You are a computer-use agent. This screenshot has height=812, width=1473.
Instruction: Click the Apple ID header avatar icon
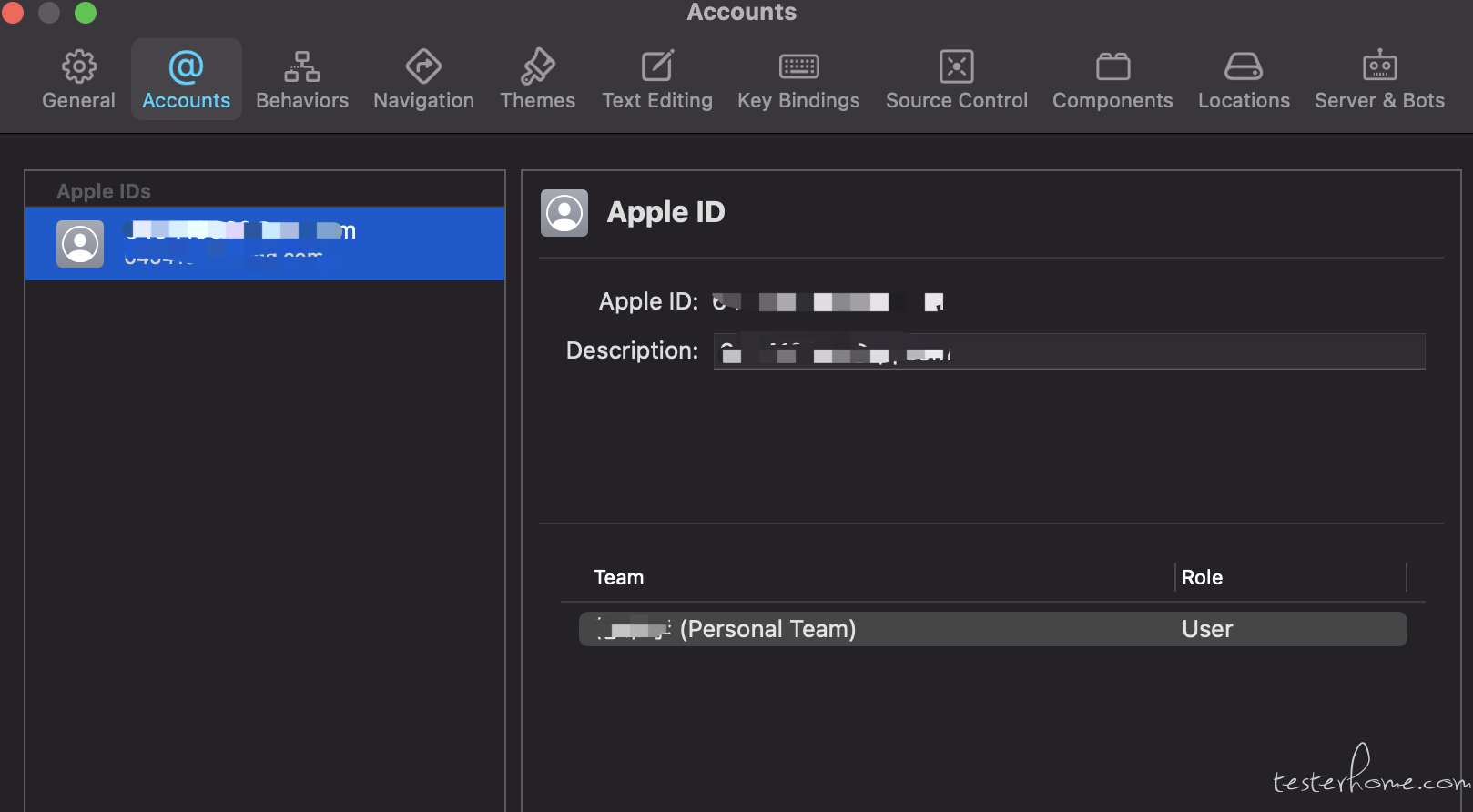click(564, 213)
